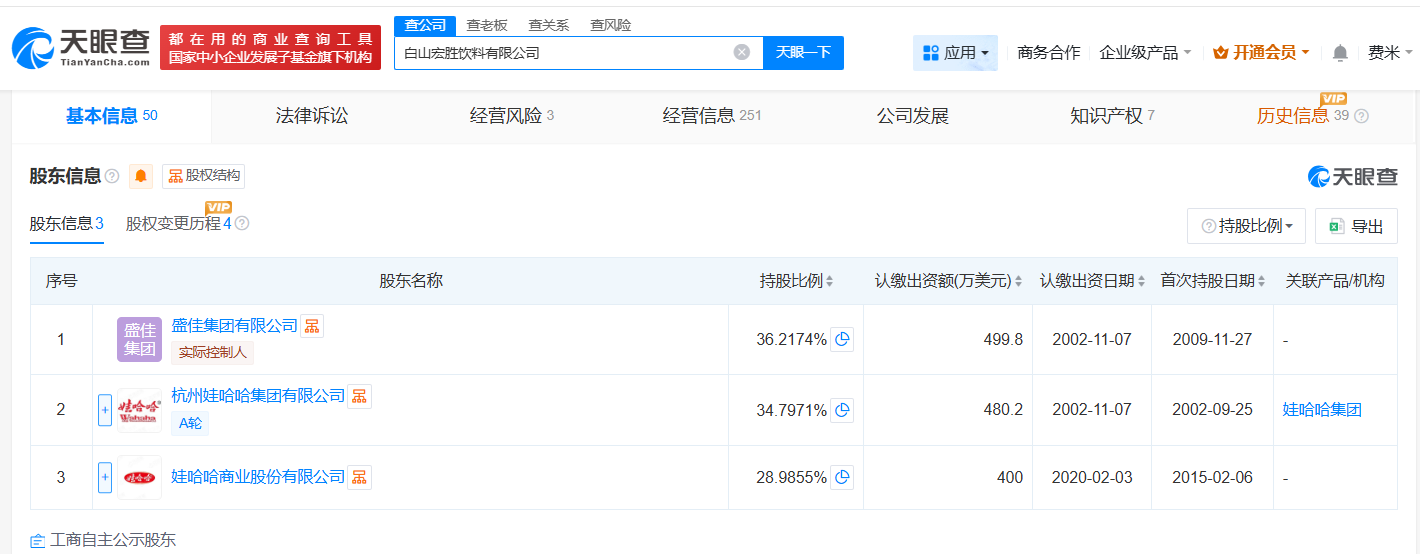Clear the search box with the X icon
The image size is (1420, 554).
click(741, 52)
